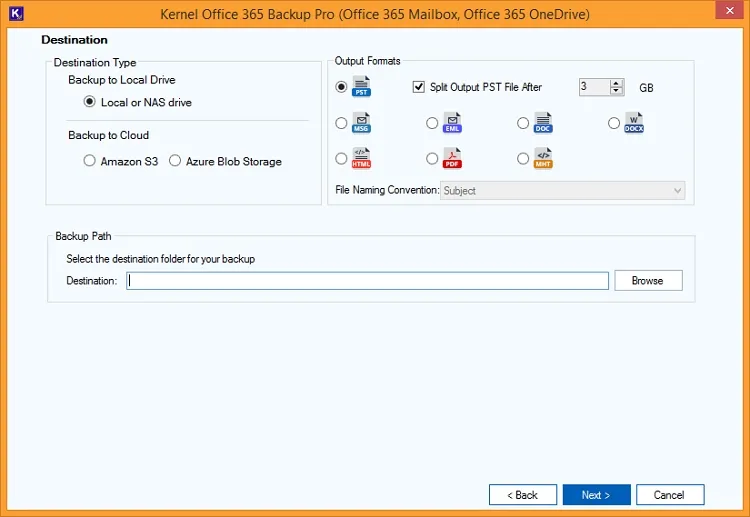The height and width of the screenshot is (517, 750).
Task: Select the PDF output format radio button
Action: (x=432, y=158)
